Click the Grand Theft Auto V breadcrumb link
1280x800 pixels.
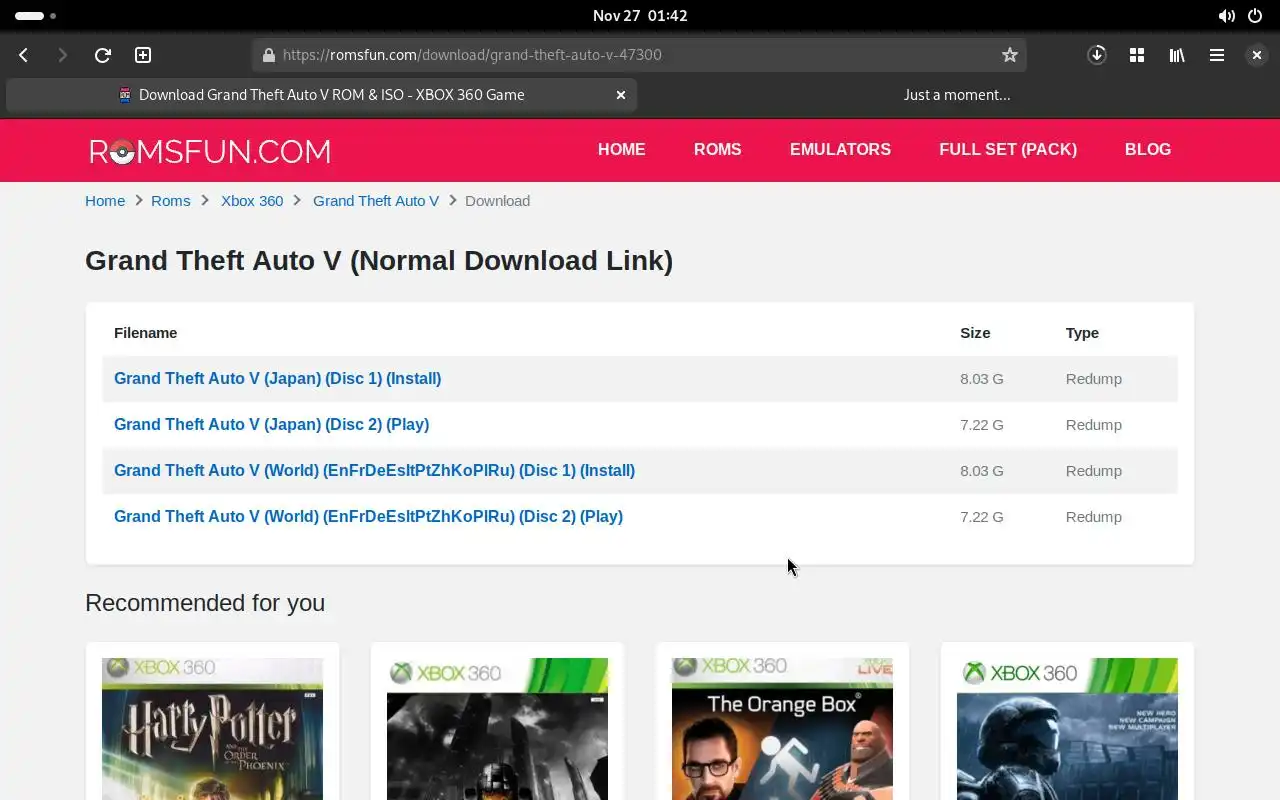coord(376,201)
